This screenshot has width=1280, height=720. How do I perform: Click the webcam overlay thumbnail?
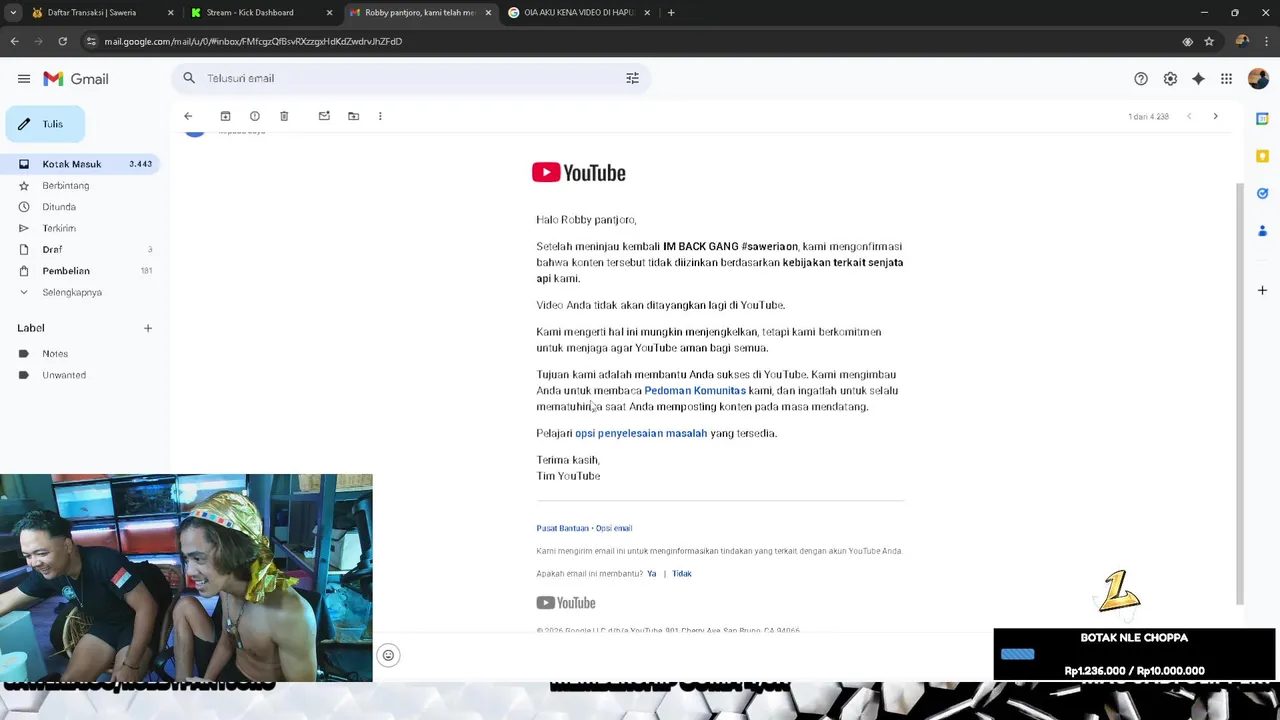pos(186,578)
